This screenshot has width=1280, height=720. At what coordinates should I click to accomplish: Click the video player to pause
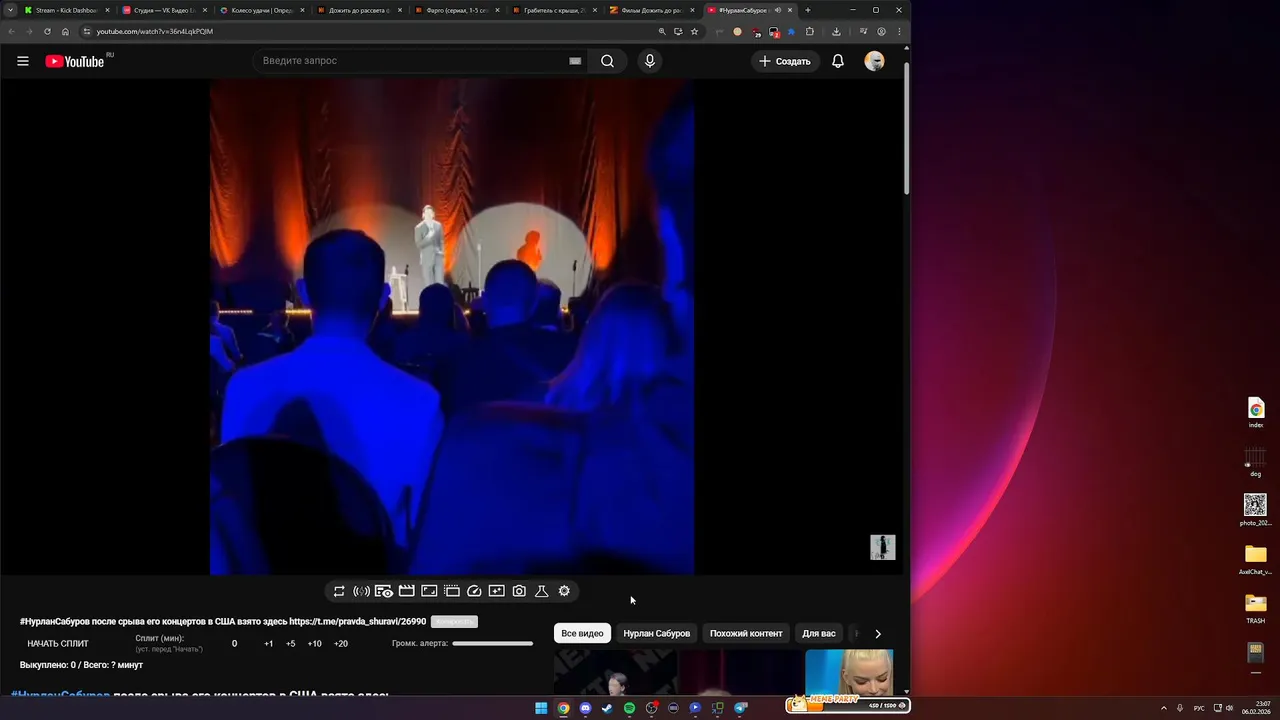pos(452,327)
